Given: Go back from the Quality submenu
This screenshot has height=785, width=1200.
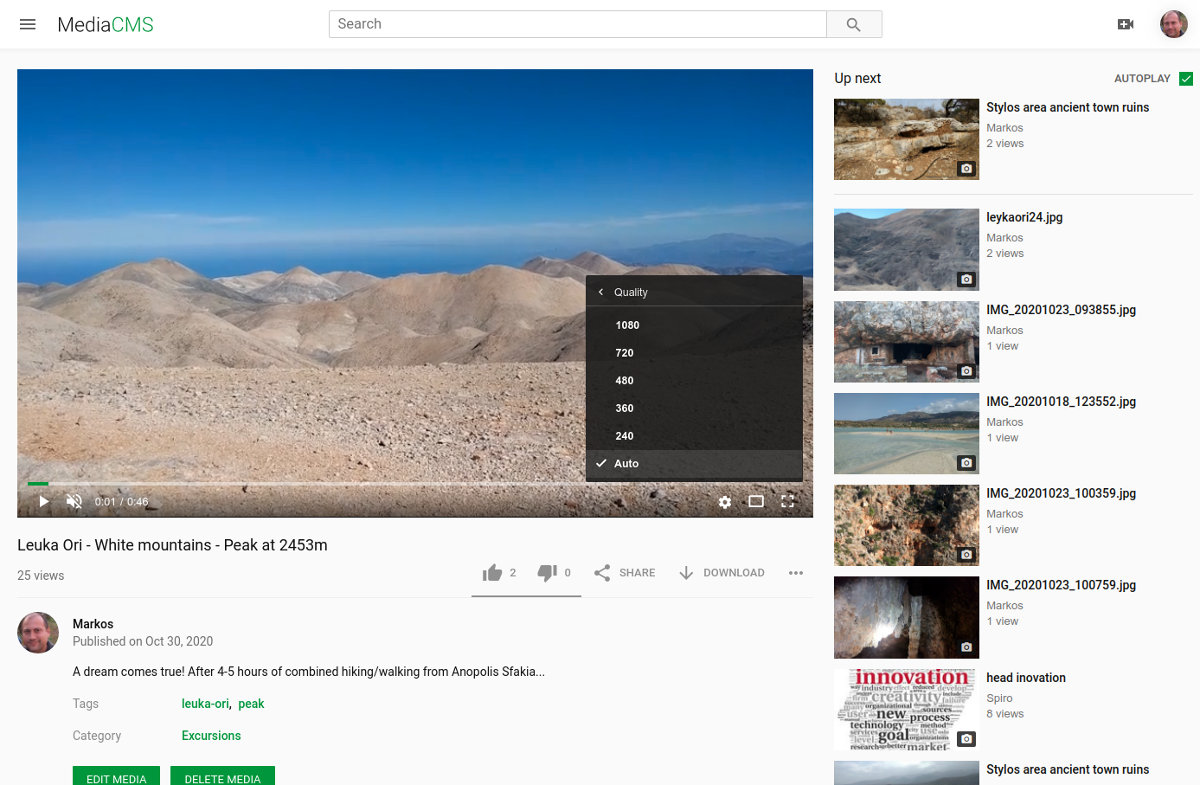Looking at the screenshot, I should [x=601, y=292].
